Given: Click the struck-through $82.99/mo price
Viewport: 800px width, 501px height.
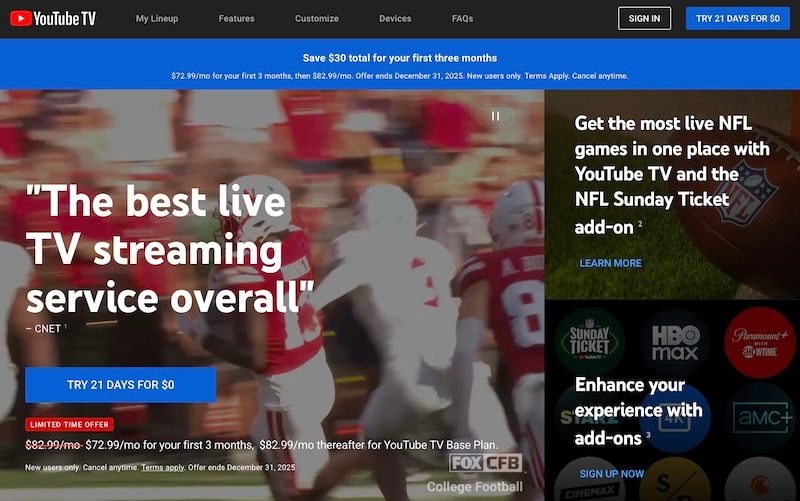Looking at the screenshot, I should click(54, 445).
